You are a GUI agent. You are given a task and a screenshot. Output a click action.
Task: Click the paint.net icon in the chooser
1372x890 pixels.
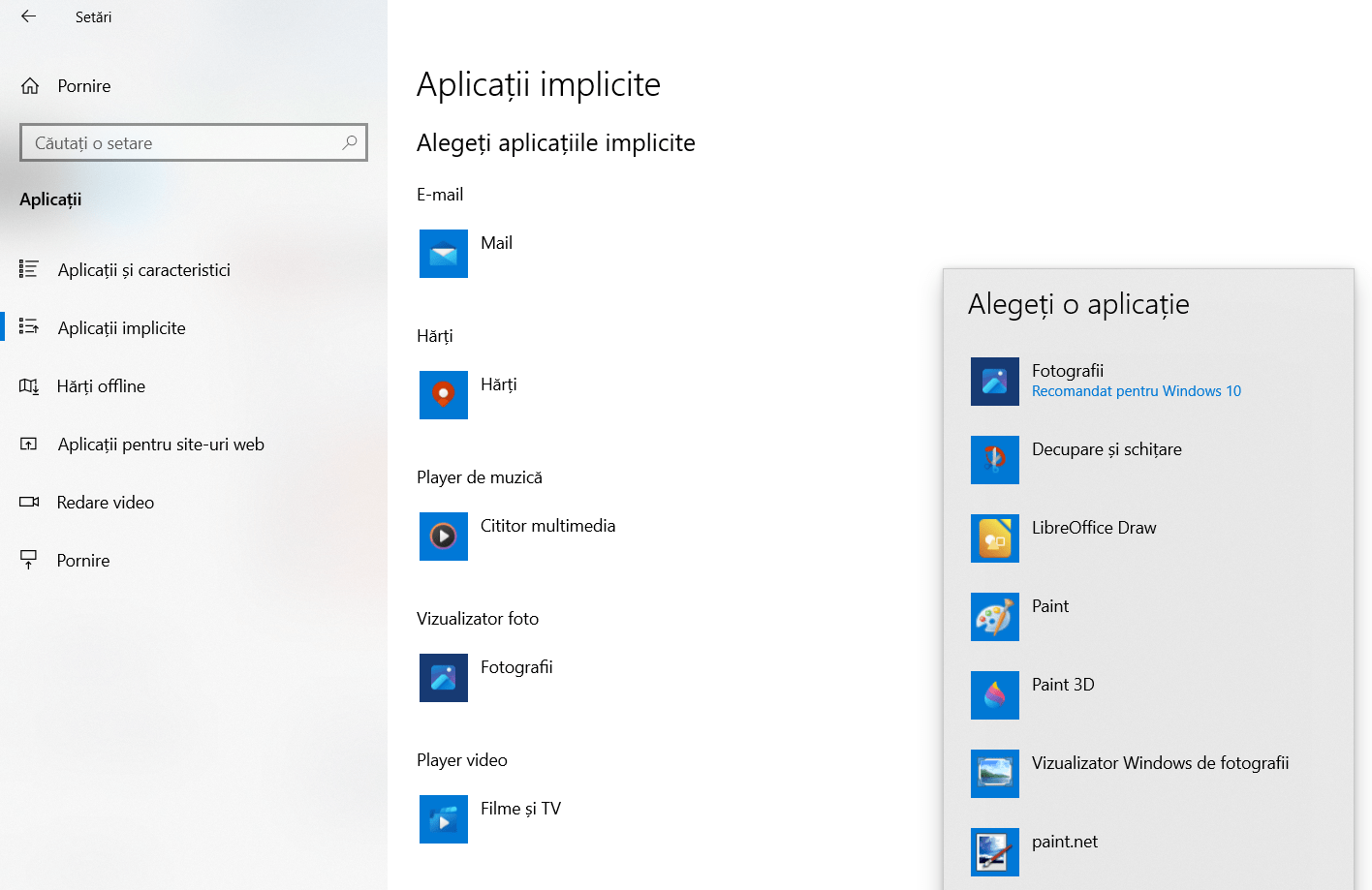point(994,852)
